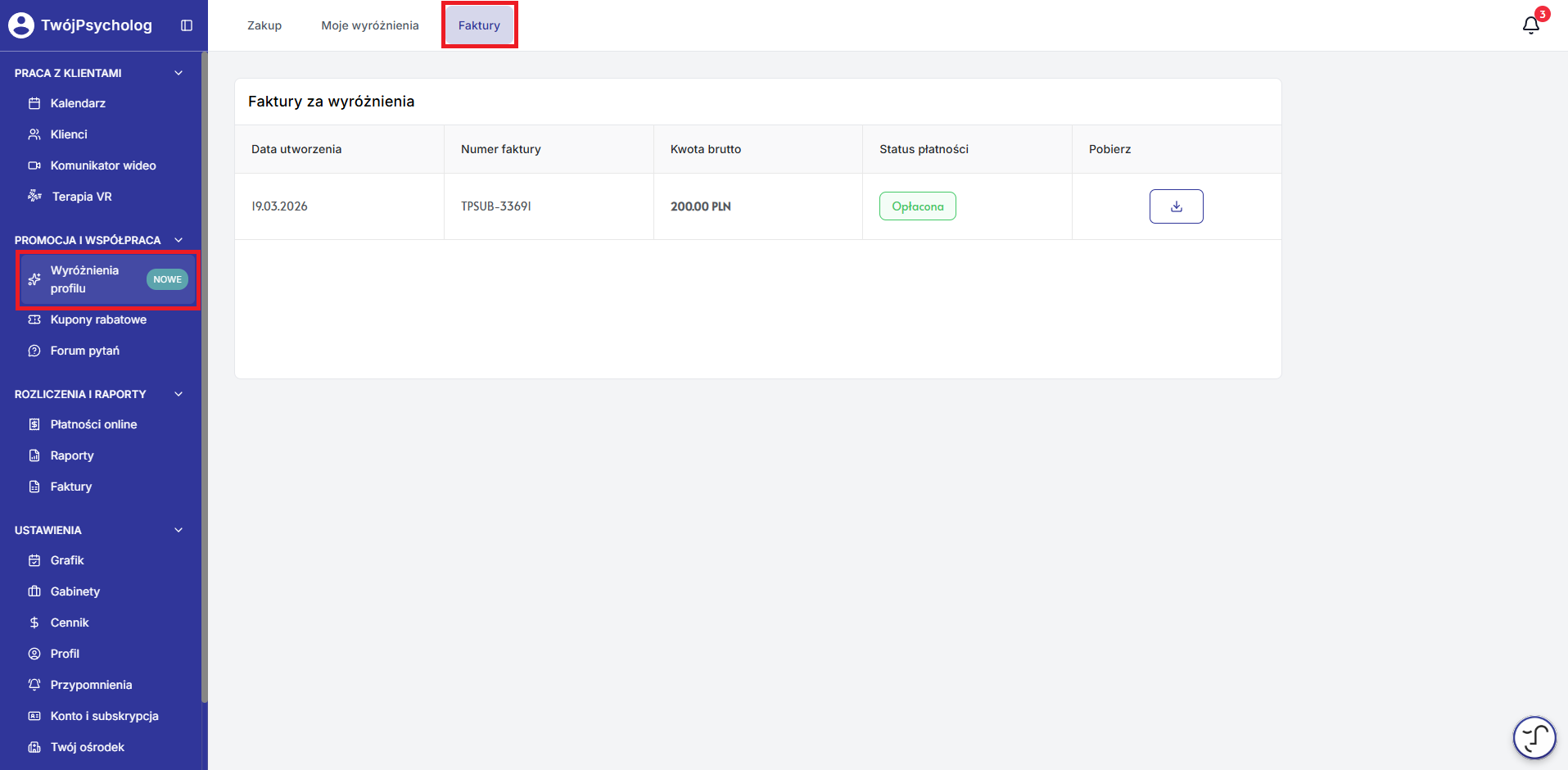Download invoice TPSUB-33691 with the download button
Screen dimensions: 1568x770
pos(1176,206)
